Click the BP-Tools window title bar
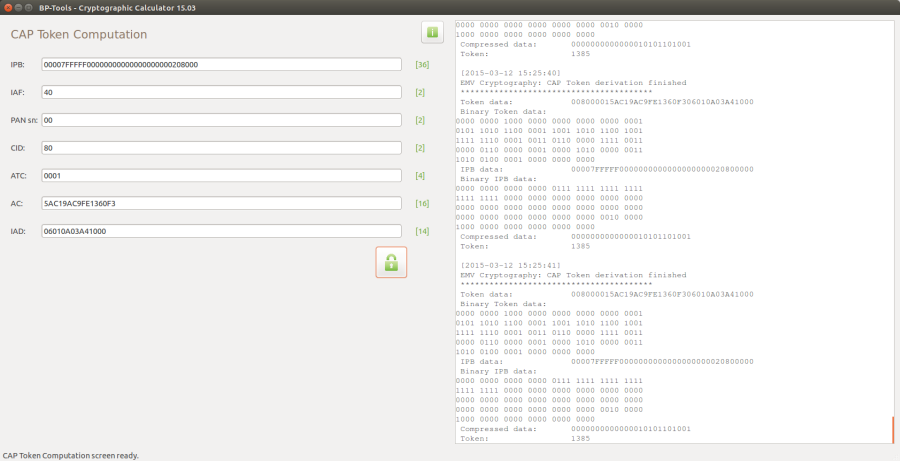Screen dimensions: 900x461 click(450, 7)
